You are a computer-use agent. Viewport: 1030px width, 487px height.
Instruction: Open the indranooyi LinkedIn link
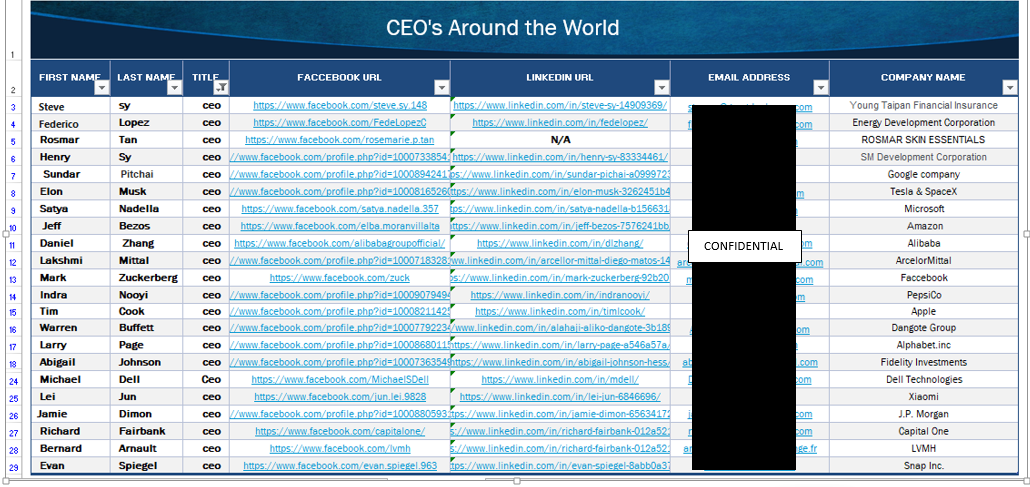[560, 294]
